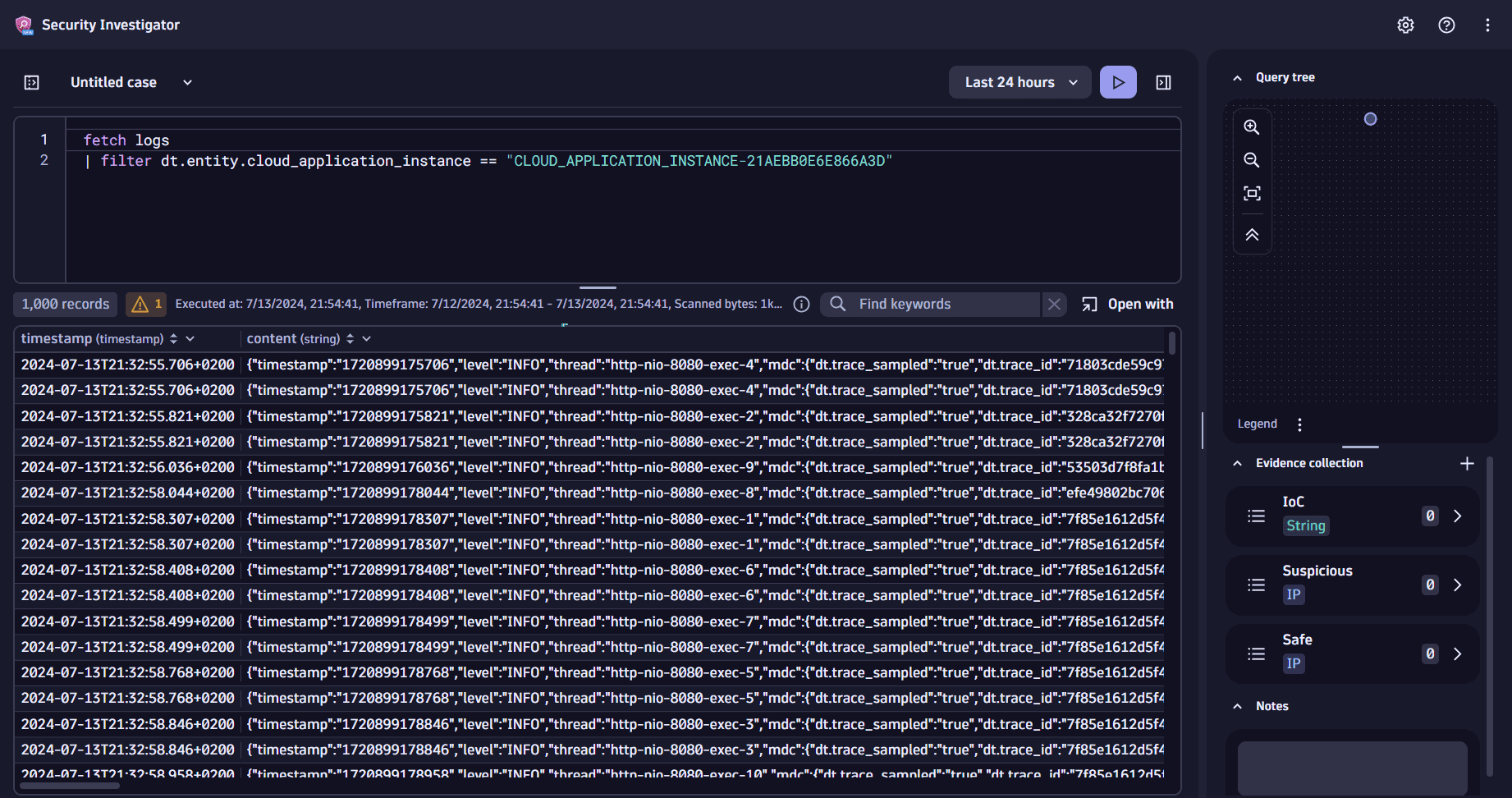Viewport: 1512px width, 798px height.
Task: Click the Safe list icon
Action: point(1256,654)
